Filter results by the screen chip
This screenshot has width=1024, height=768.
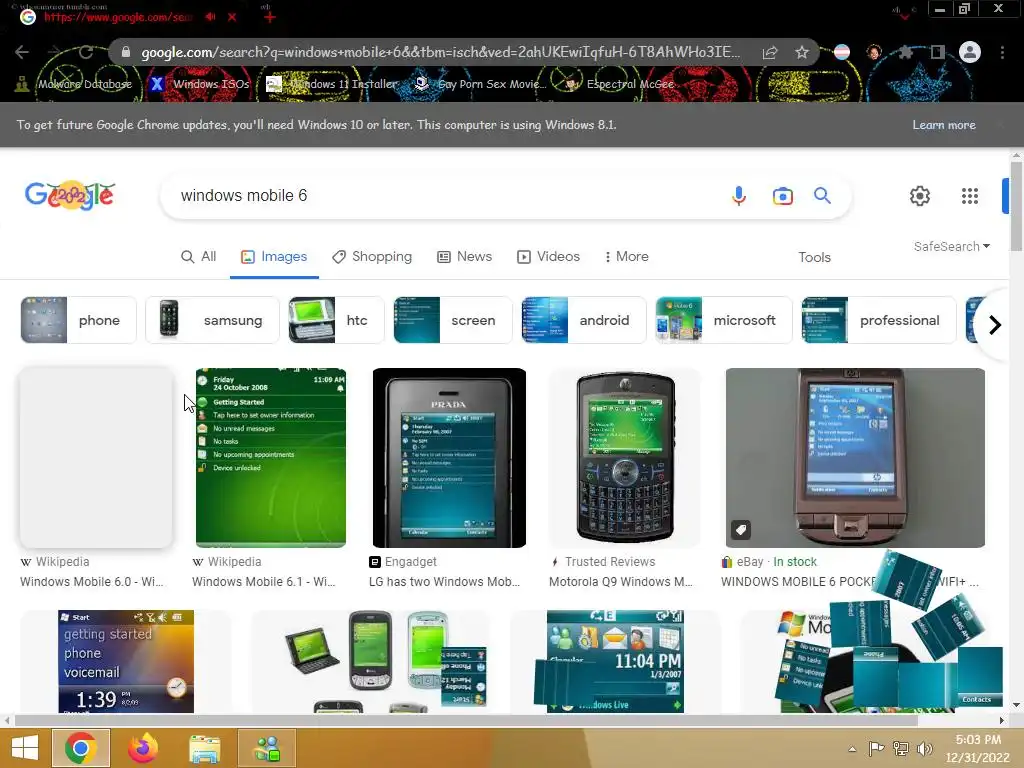[453, 320]
